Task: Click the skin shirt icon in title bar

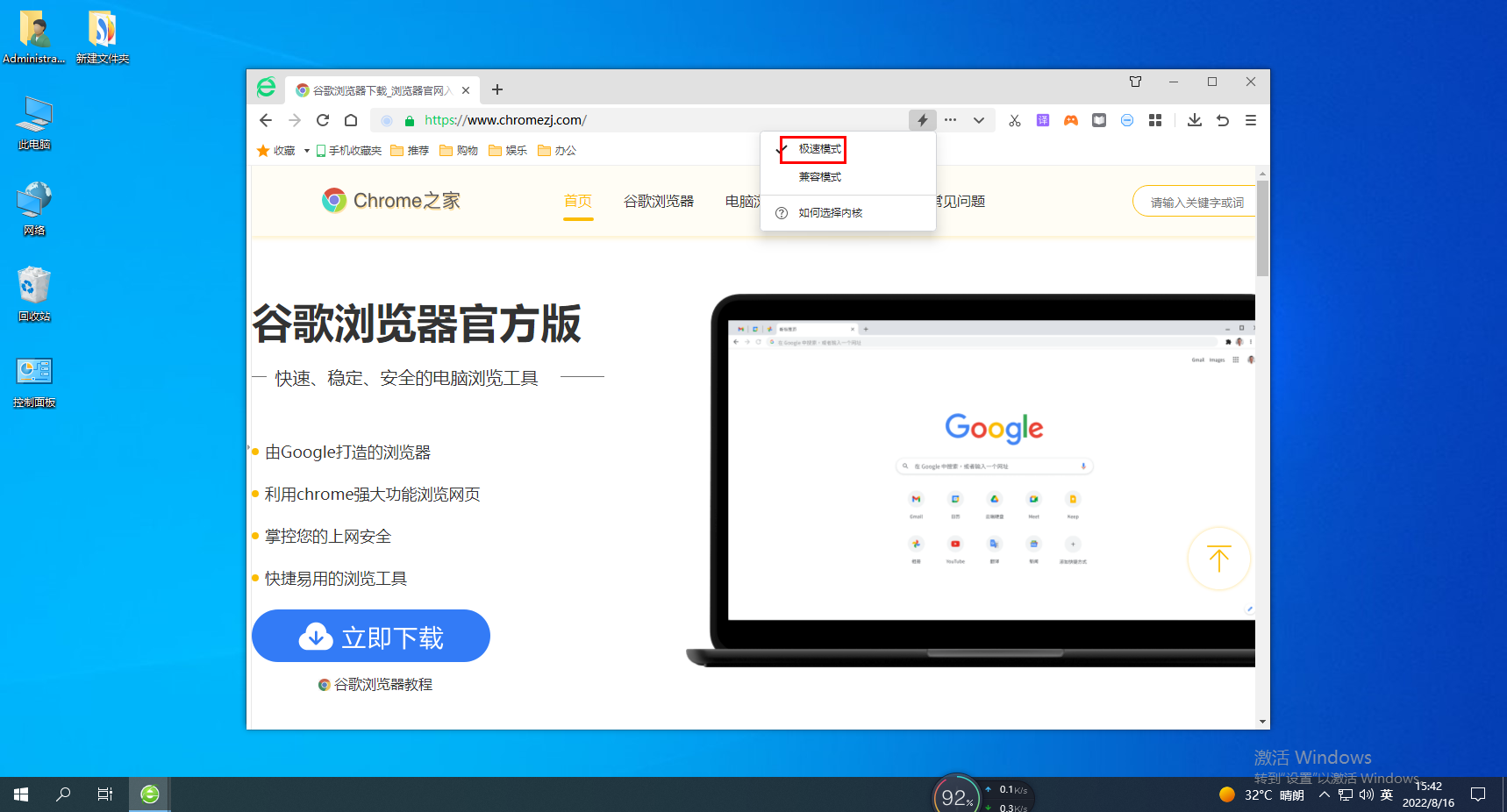Action: 1136,82
